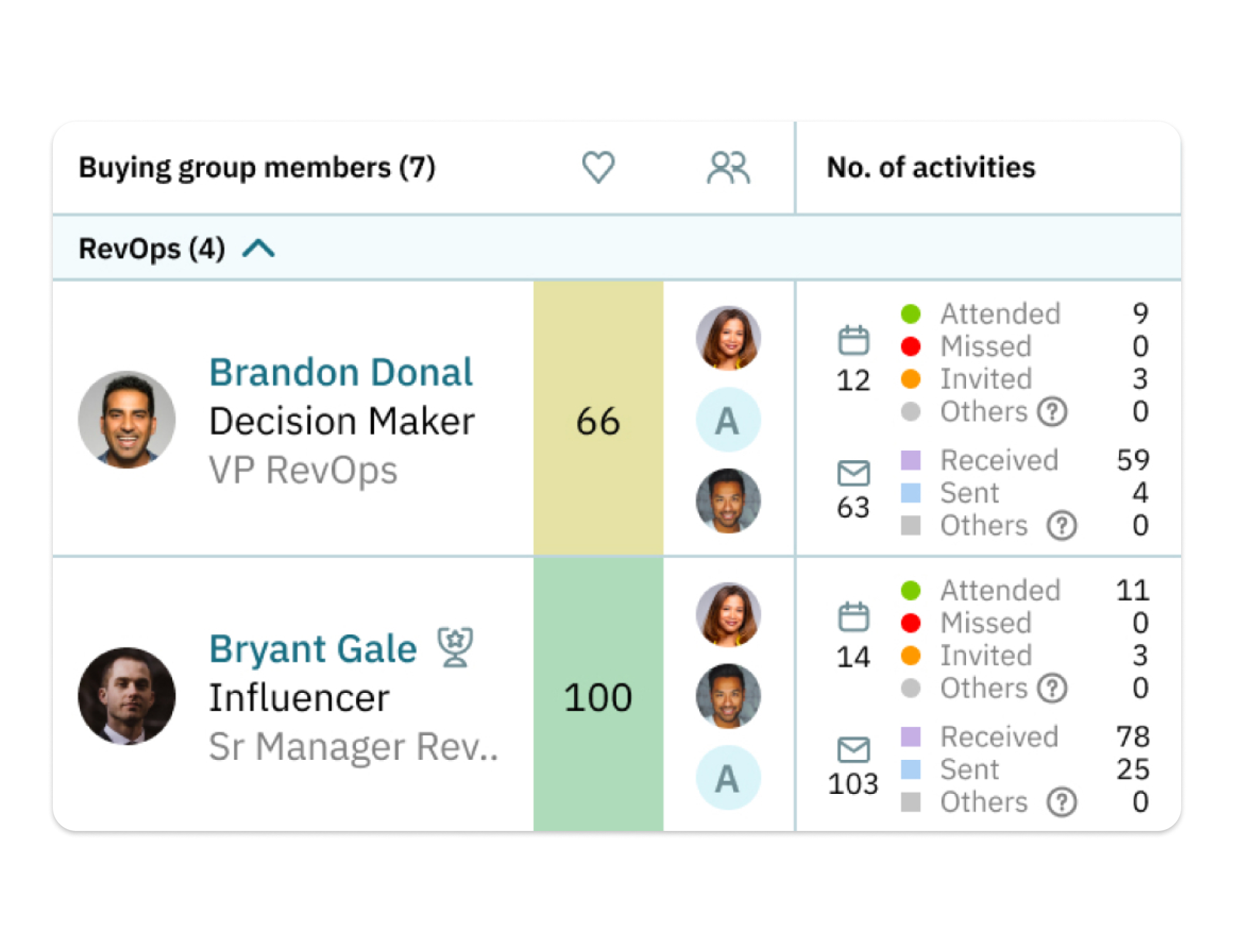1234x952 pixels.
Task: Click the heart engagement score header icon
Action: pyautogui.click(x=598, y=167)
